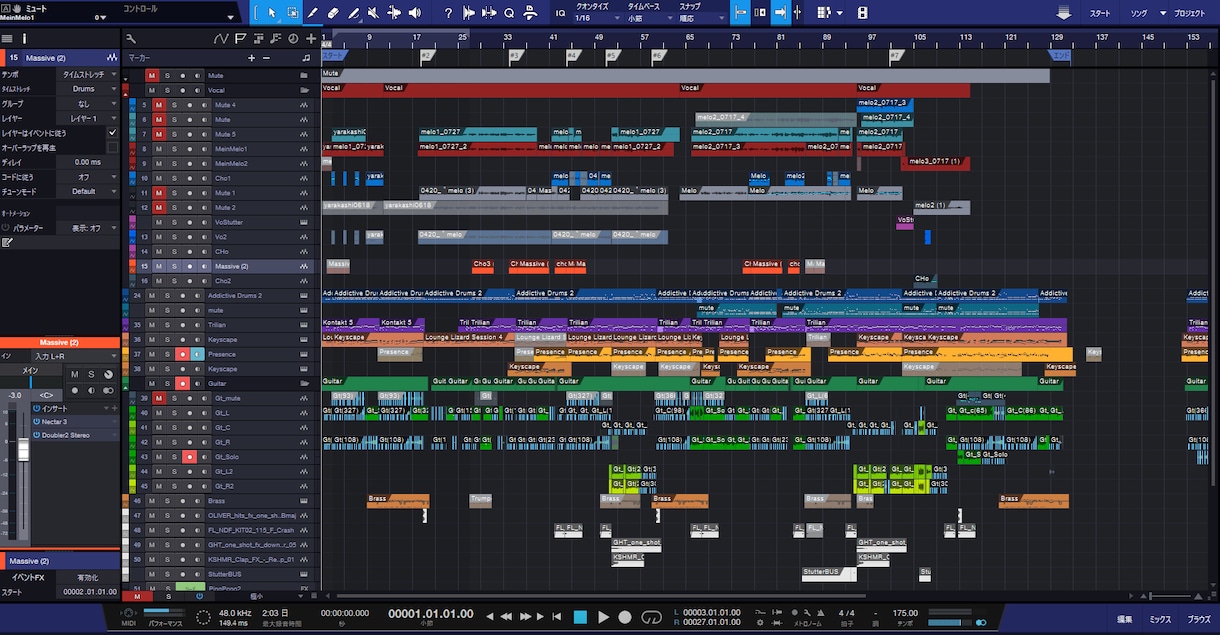Toggle the autoscroll arrow button

coord(781,13)
